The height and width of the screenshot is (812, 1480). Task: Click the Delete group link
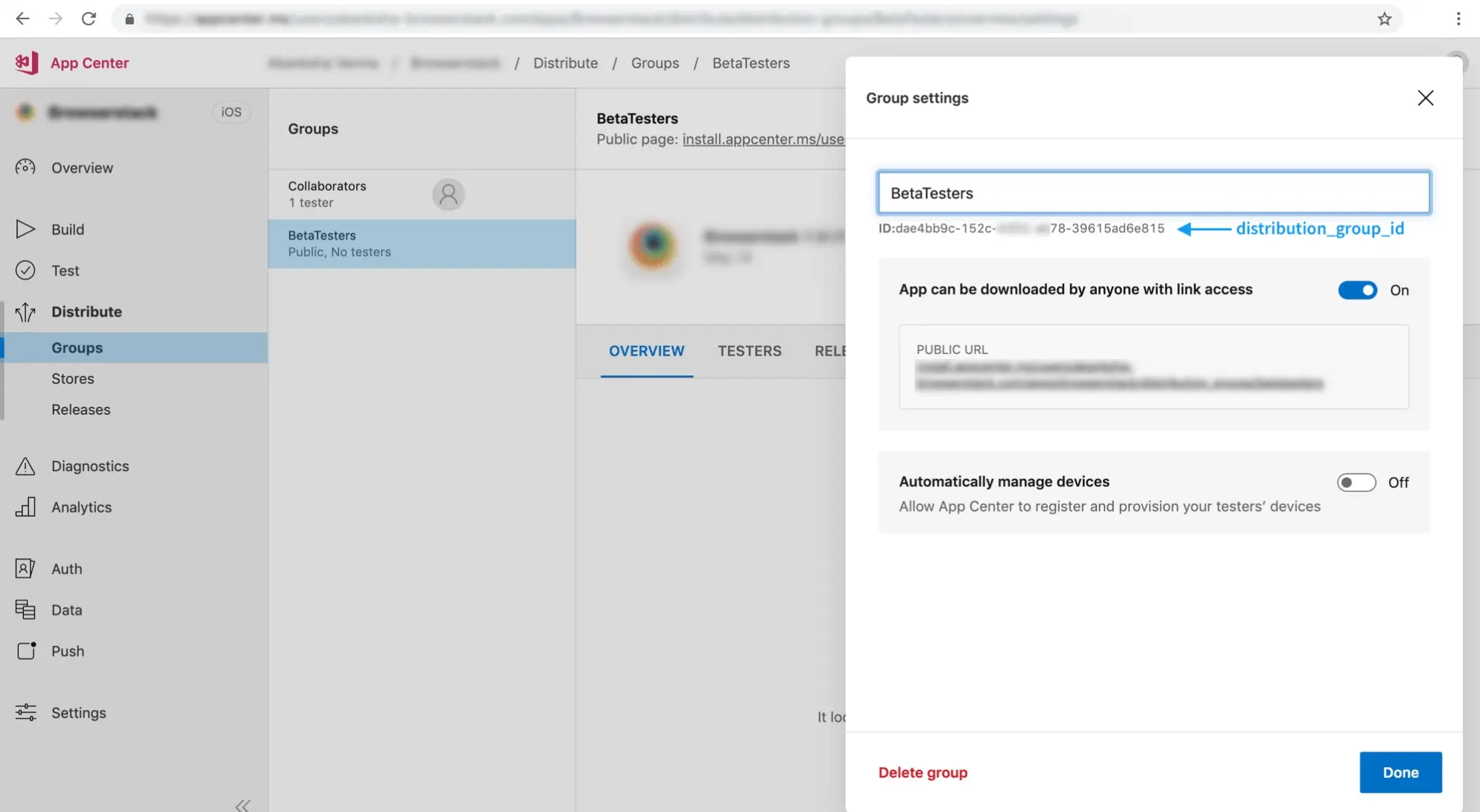(x=923, y=773)
